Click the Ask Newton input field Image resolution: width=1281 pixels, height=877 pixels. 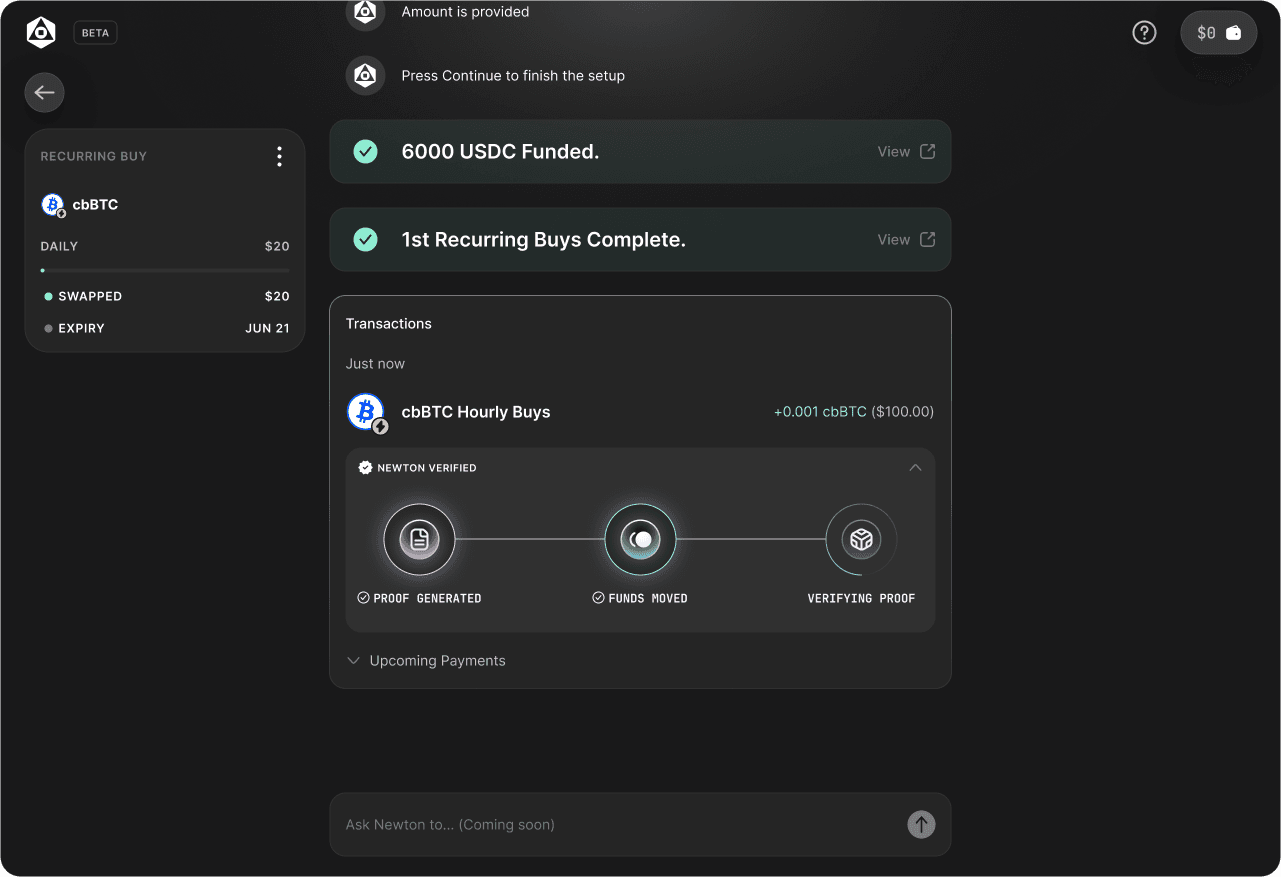(x=640, y=825)
